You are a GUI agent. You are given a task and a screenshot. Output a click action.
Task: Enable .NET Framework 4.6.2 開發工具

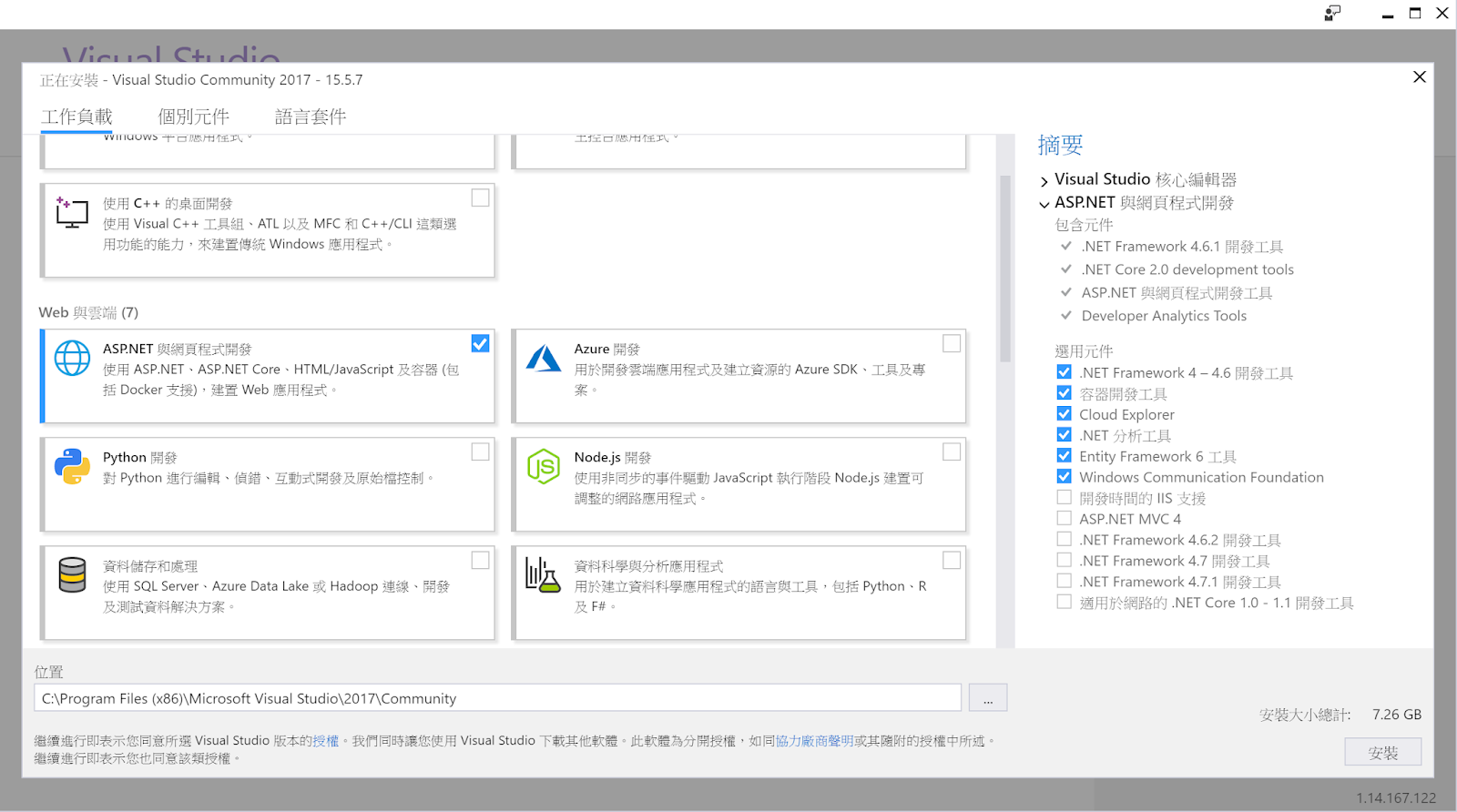[x=1064, y=539]
